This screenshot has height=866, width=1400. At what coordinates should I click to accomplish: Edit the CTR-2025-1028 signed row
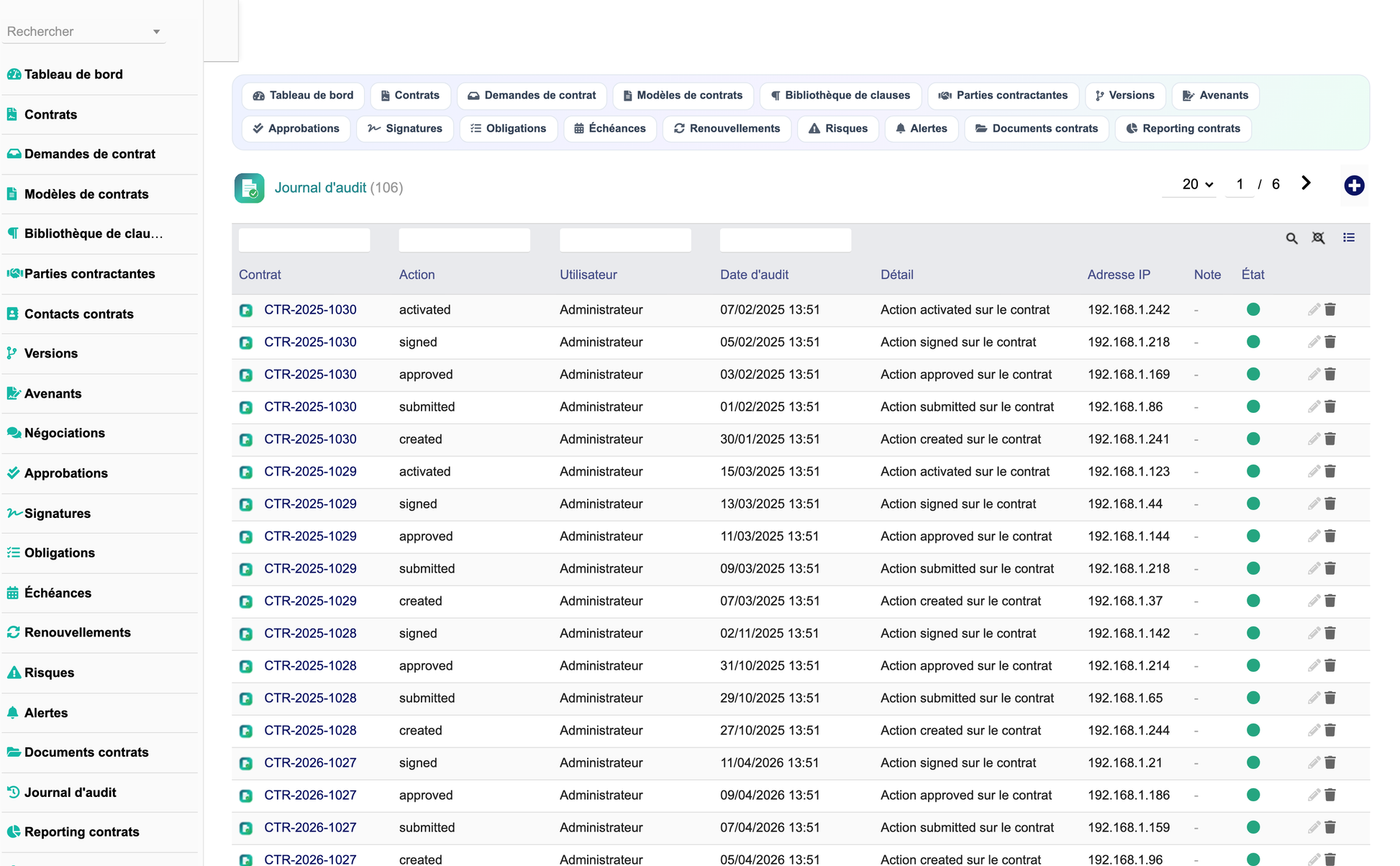[1314, 633]
